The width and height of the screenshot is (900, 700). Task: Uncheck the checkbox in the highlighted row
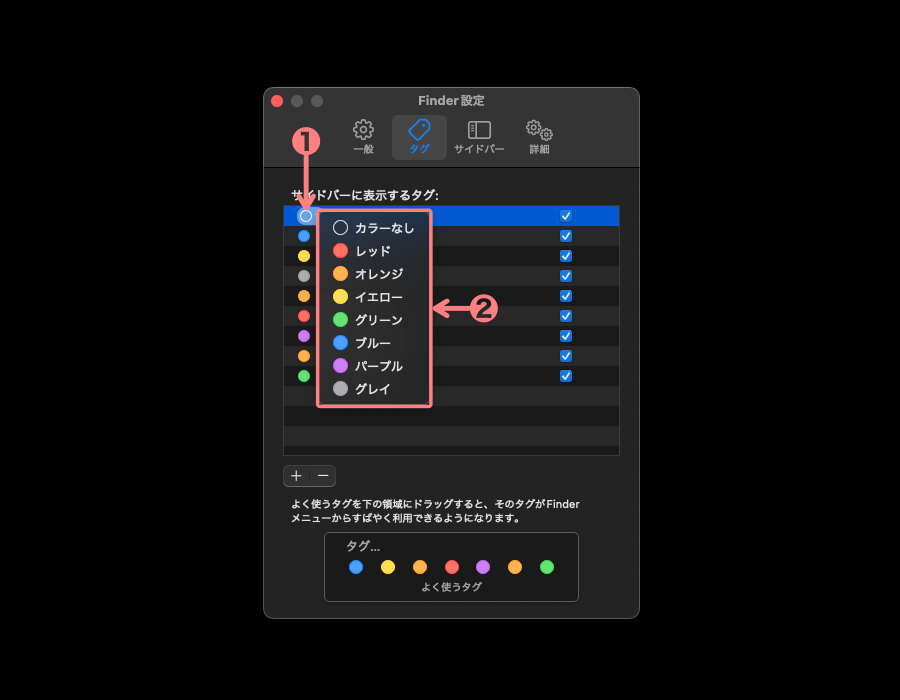(566, 216)
